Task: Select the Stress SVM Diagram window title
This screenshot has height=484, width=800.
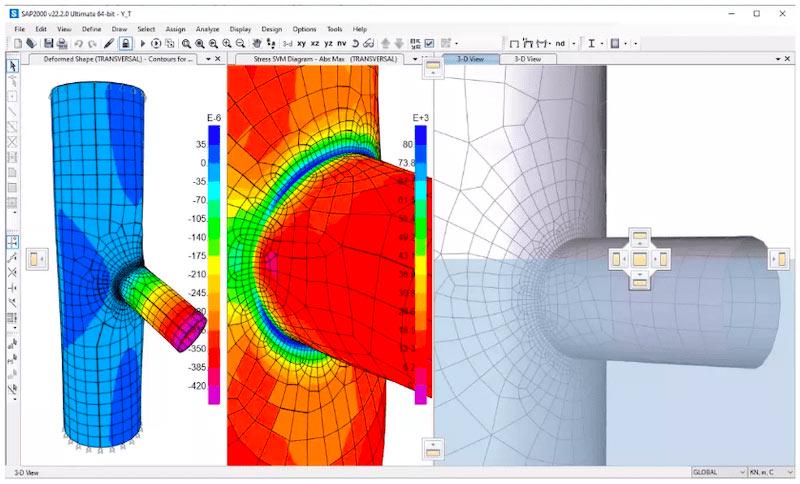Action: pyautogui.click(x=325, y=59)
